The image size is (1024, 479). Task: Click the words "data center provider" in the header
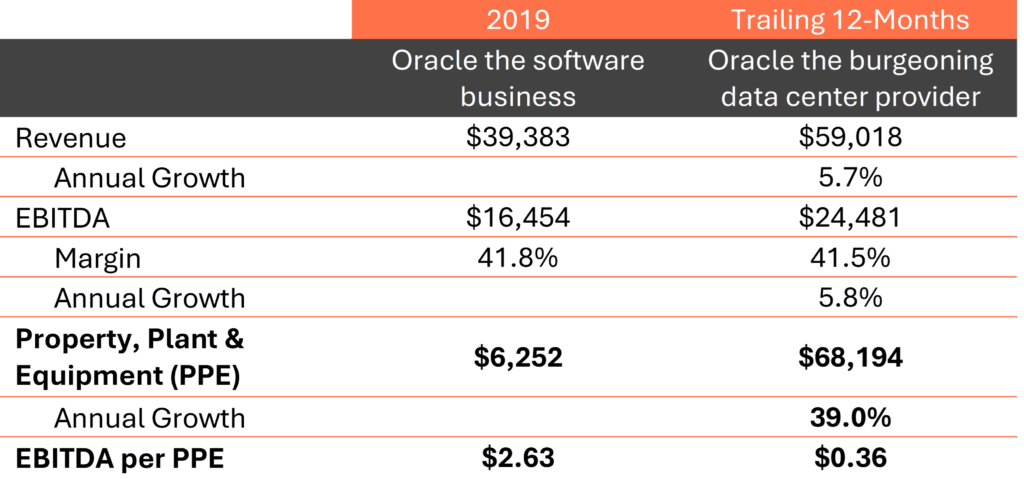(850, 96)
